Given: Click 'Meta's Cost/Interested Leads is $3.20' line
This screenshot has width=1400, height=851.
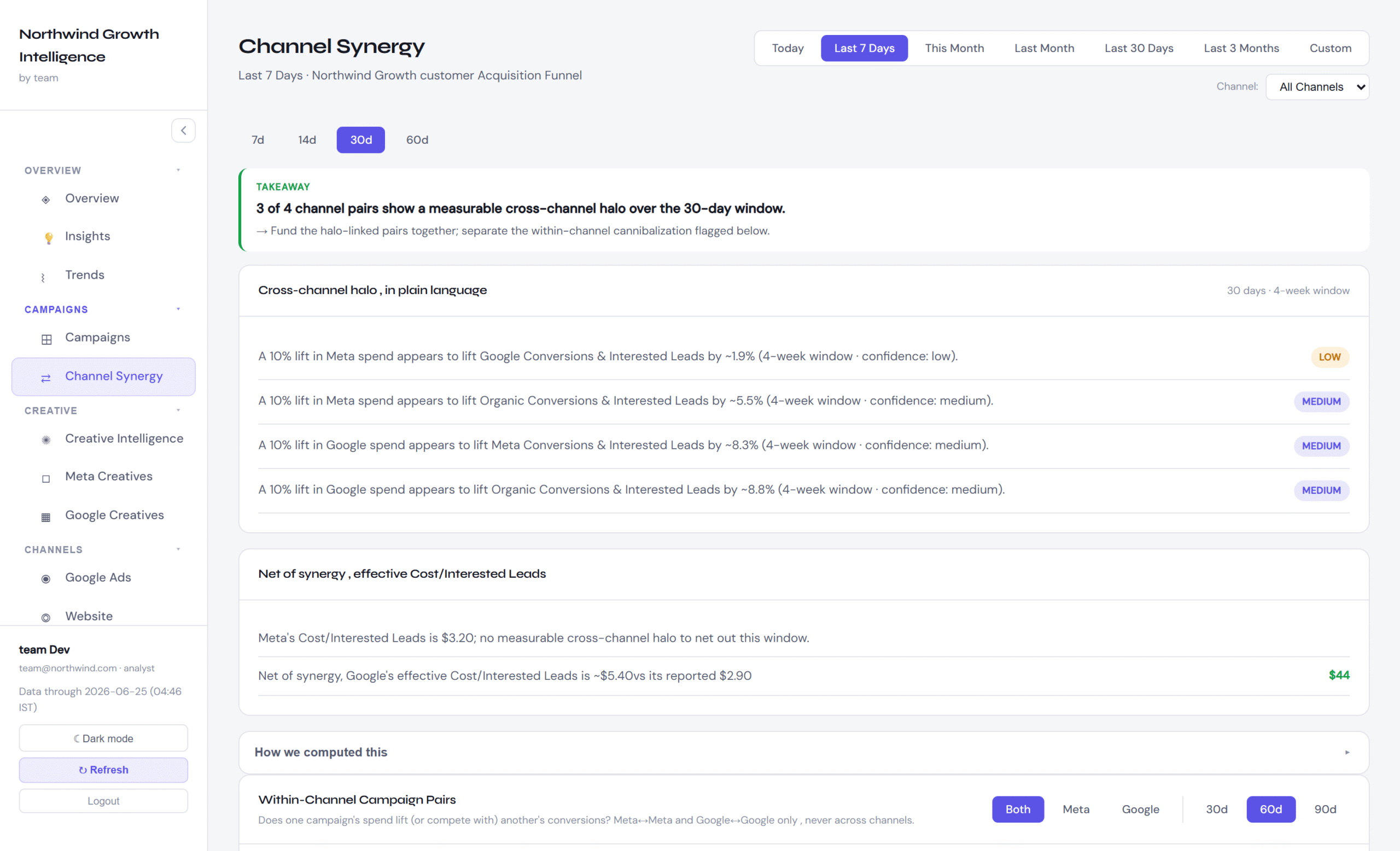Looking at the screenshot, I should (x=534, y=637).
